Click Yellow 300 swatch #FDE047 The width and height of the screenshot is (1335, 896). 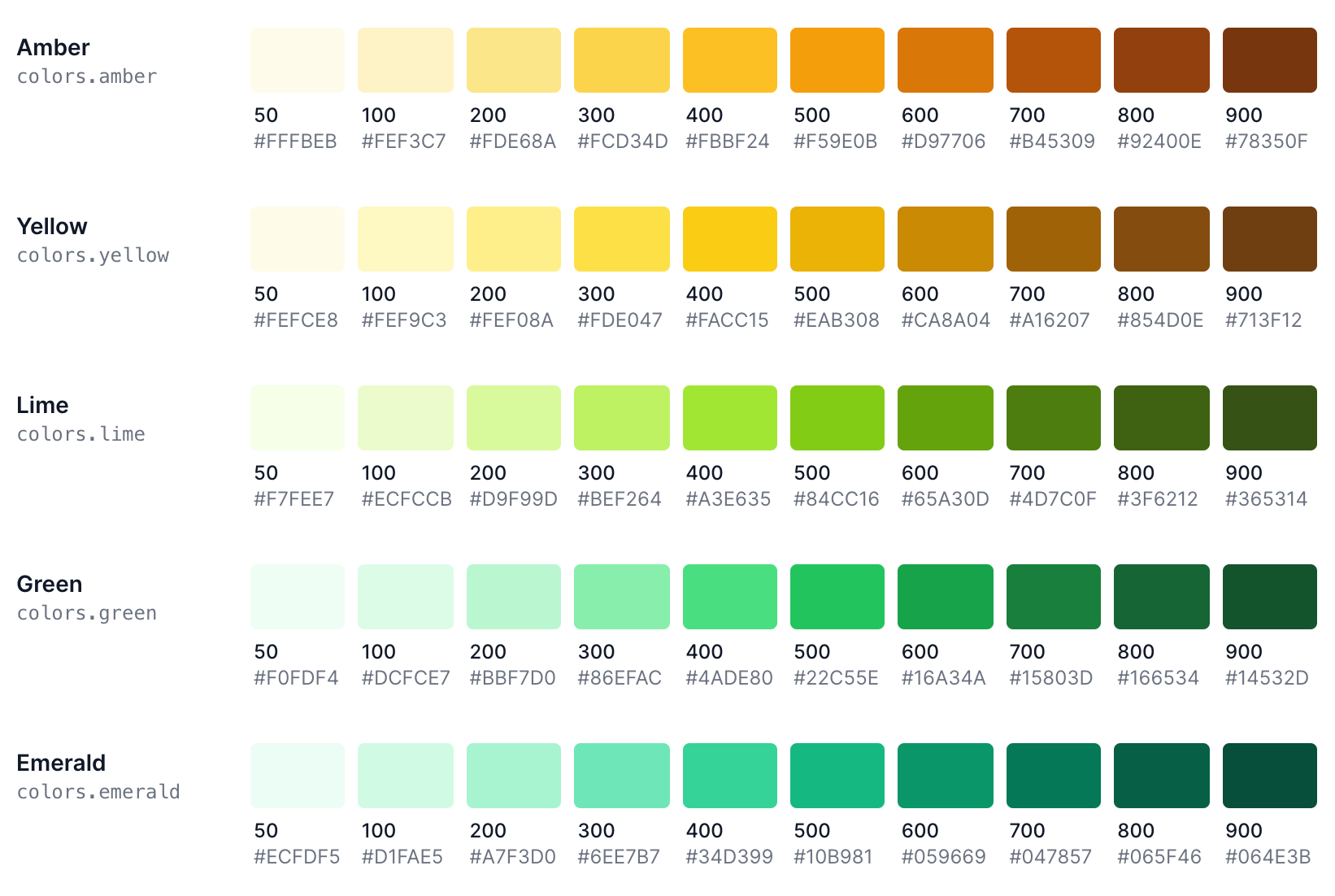click(622, 239)
